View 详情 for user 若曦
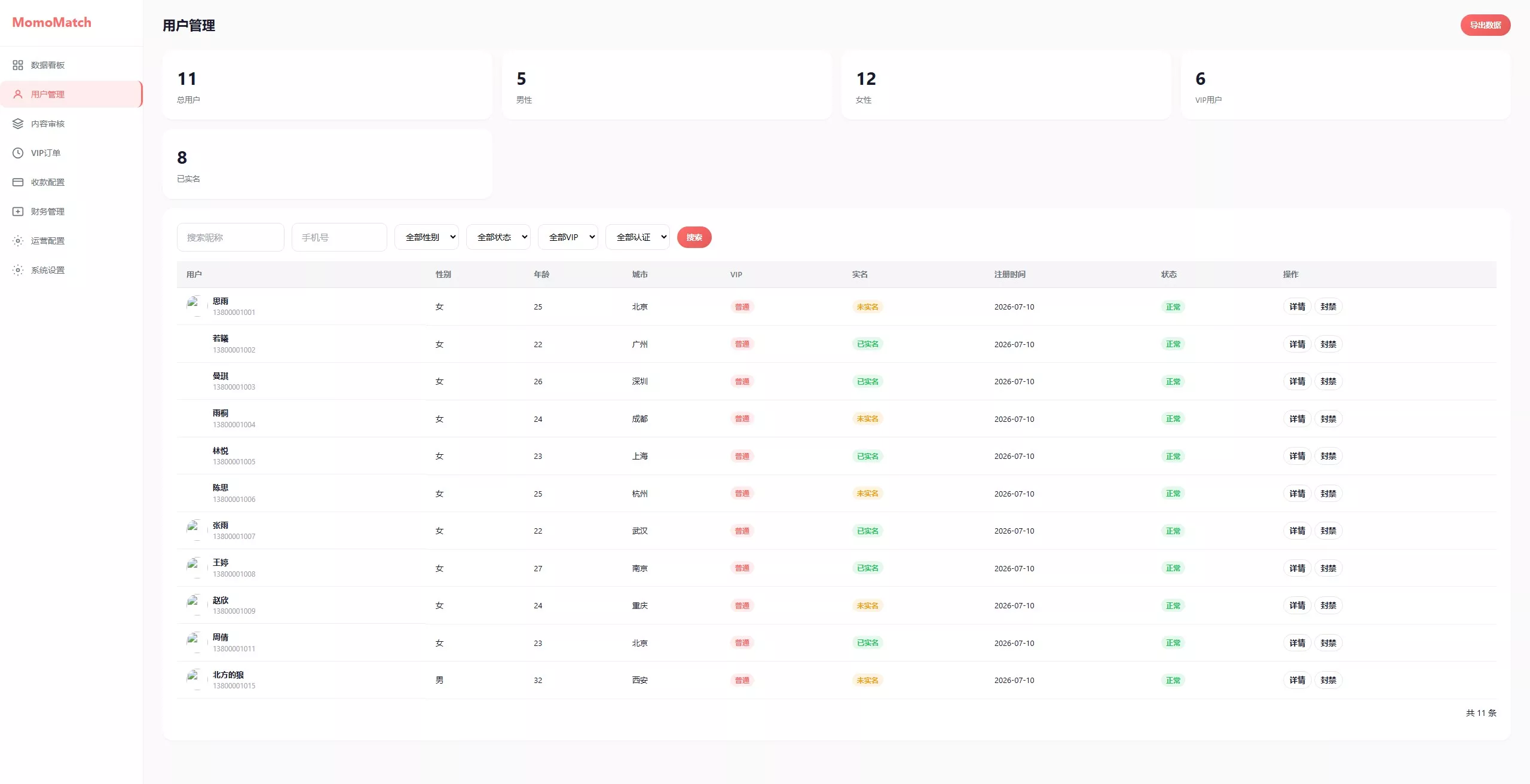This screenshot has width=1530, height=784. (x=1297, y=344)
